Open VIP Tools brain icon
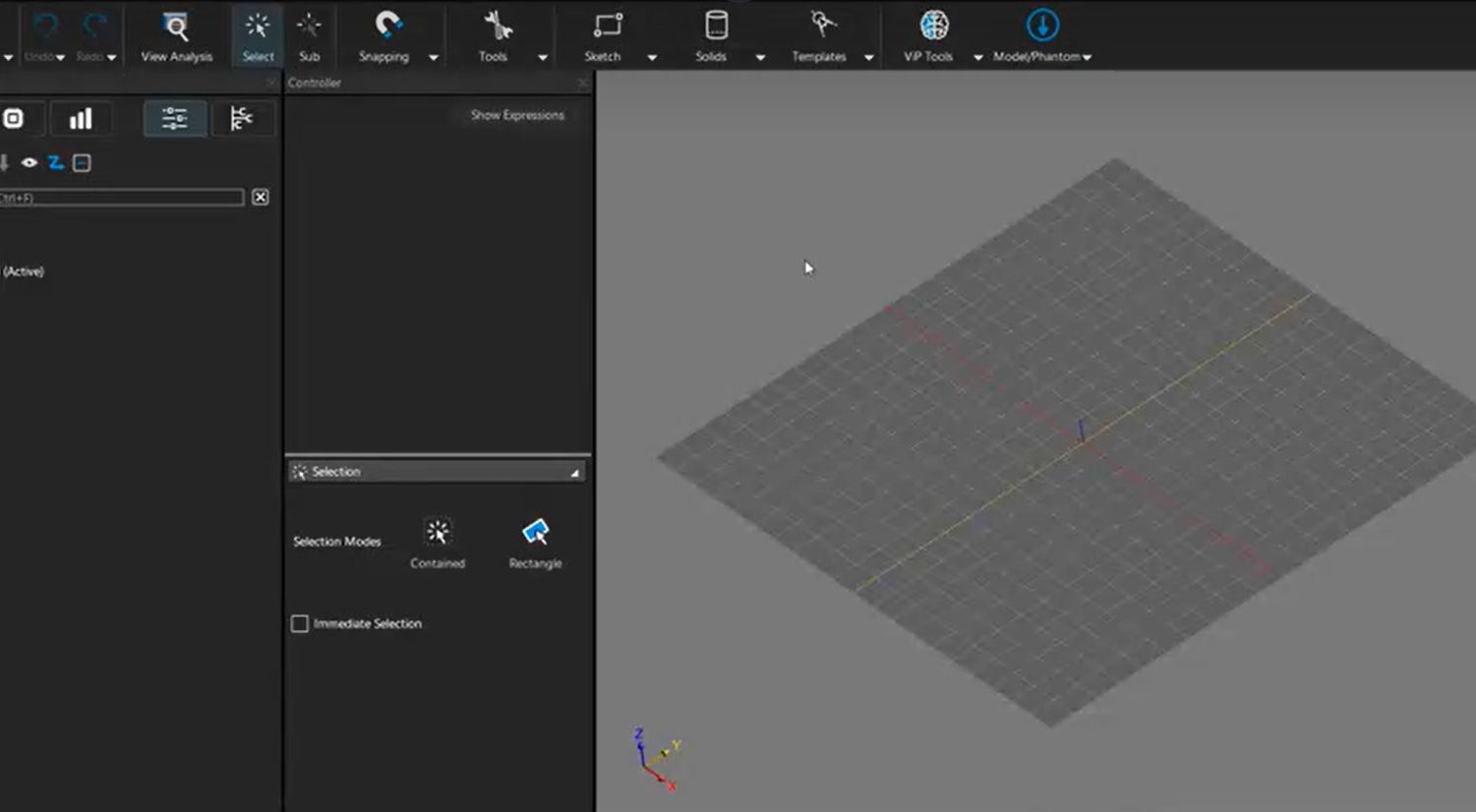 pyautogui.click(x=932, y=27)
